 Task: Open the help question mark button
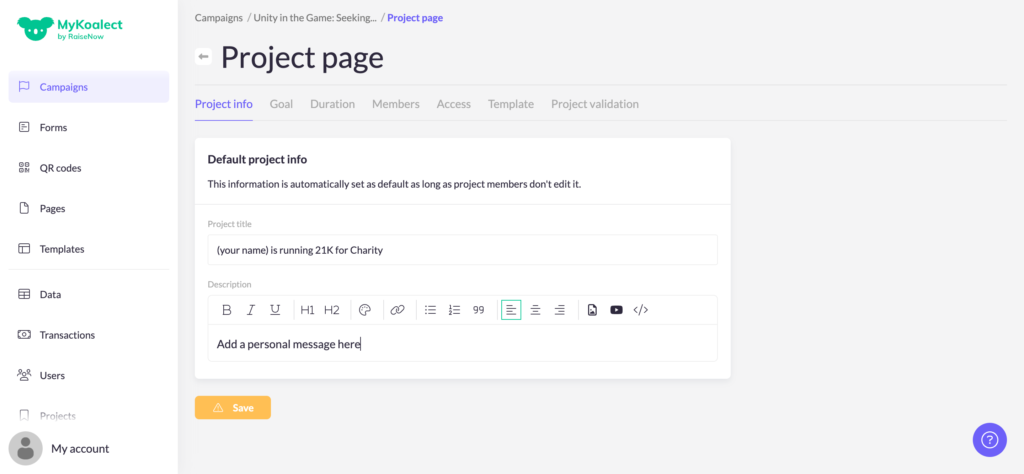(989, 439)
